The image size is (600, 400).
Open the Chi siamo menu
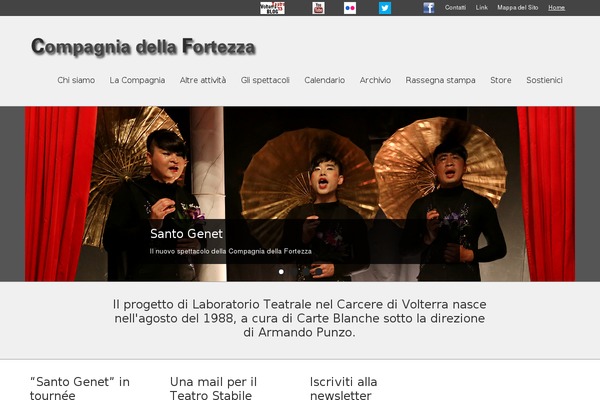(x=76, y=80)
